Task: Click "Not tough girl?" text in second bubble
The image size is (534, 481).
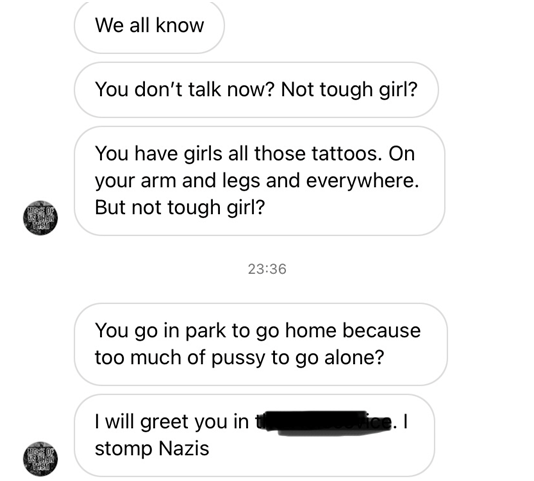Action: coord(349,90)
